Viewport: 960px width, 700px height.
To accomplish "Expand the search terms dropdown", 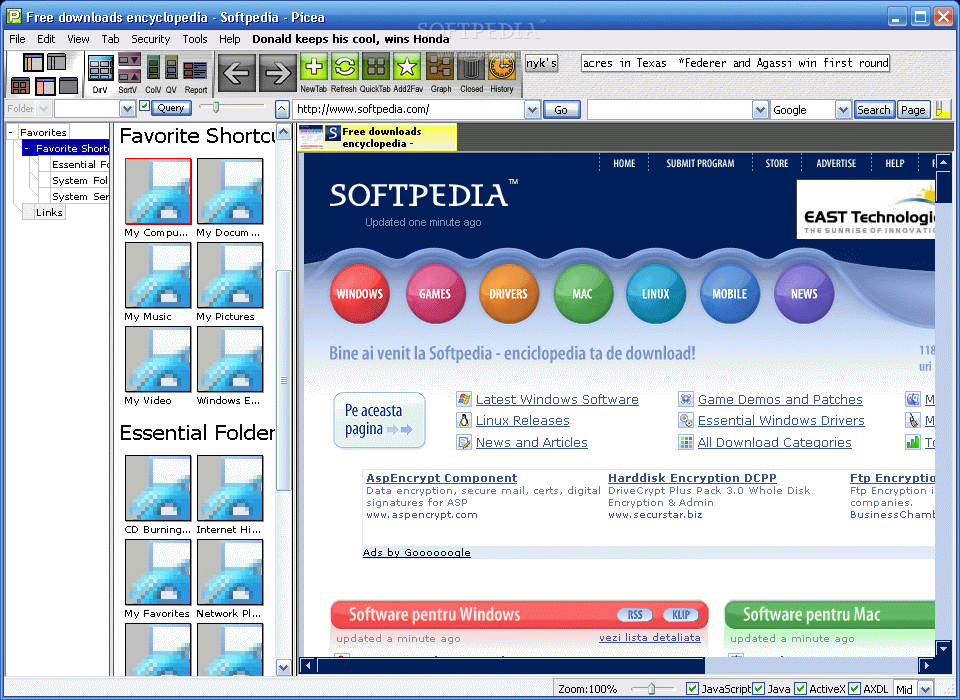I will click(x=760, y=110).
